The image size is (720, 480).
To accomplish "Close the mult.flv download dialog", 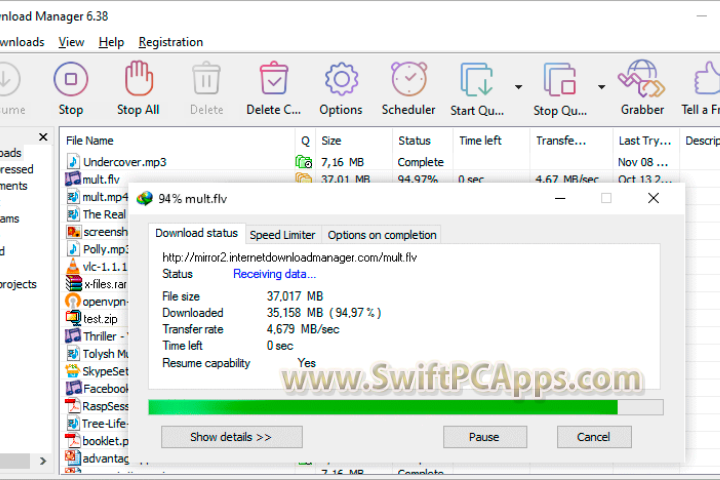I will [x=653, y=198].
